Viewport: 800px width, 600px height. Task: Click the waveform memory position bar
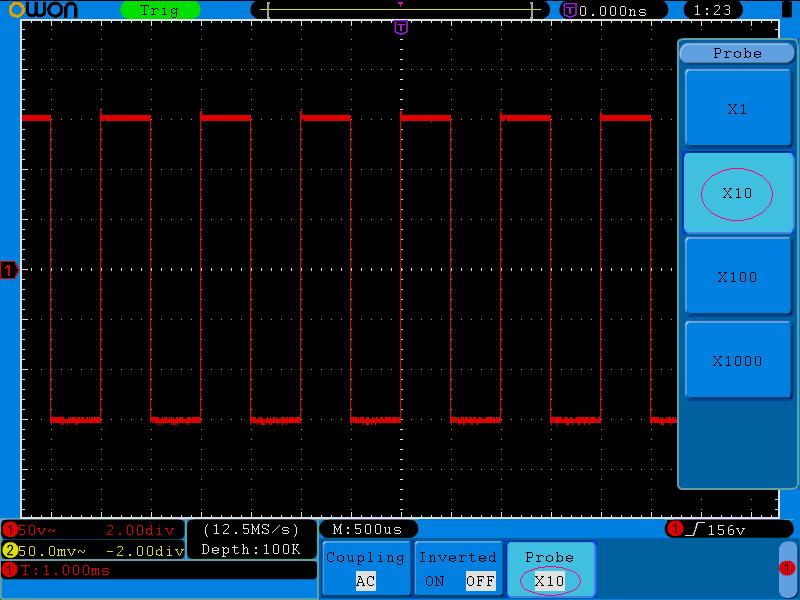[400, 10]
